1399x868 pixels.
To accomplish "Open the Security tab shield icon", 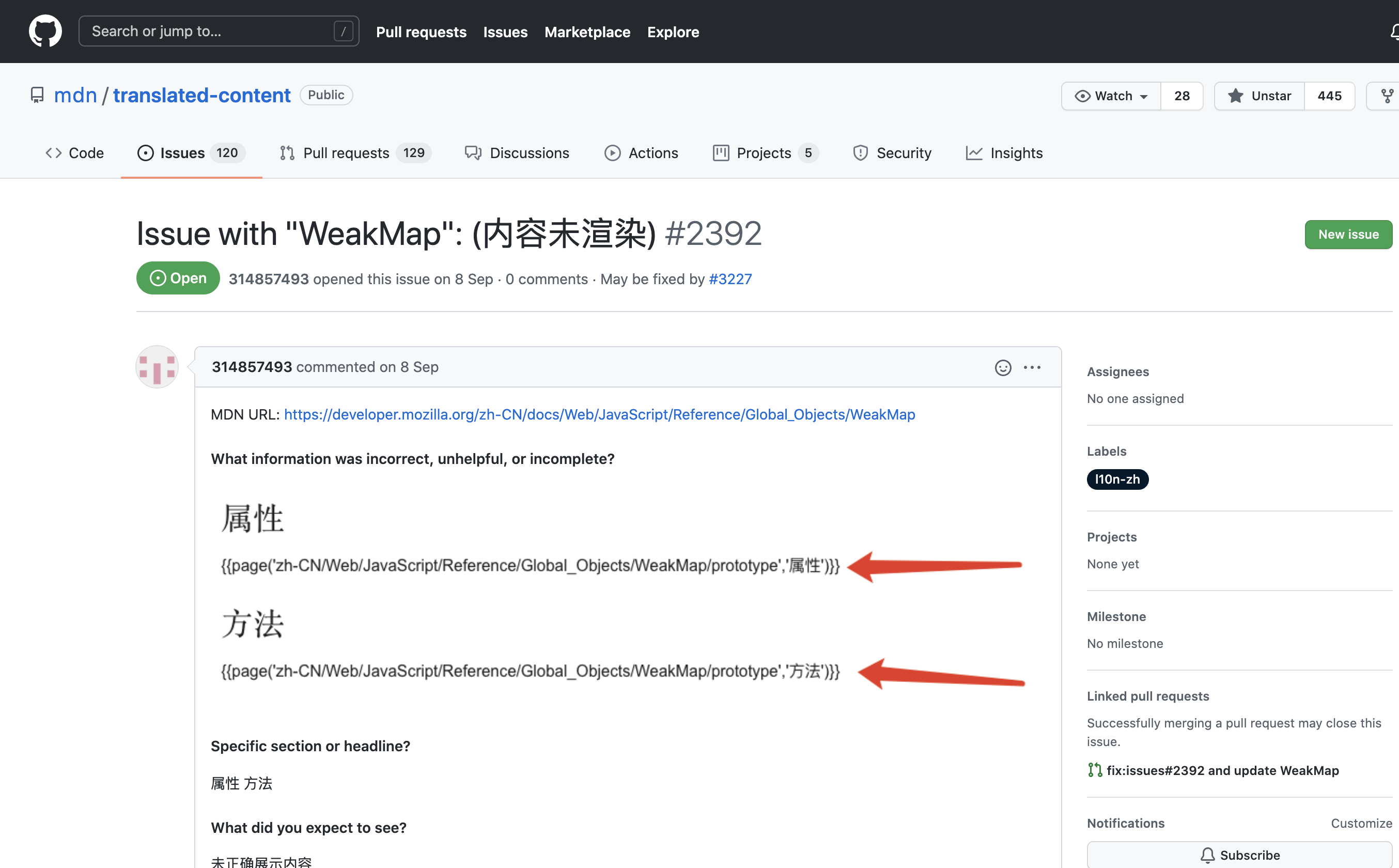I will (x=860, y=153).
